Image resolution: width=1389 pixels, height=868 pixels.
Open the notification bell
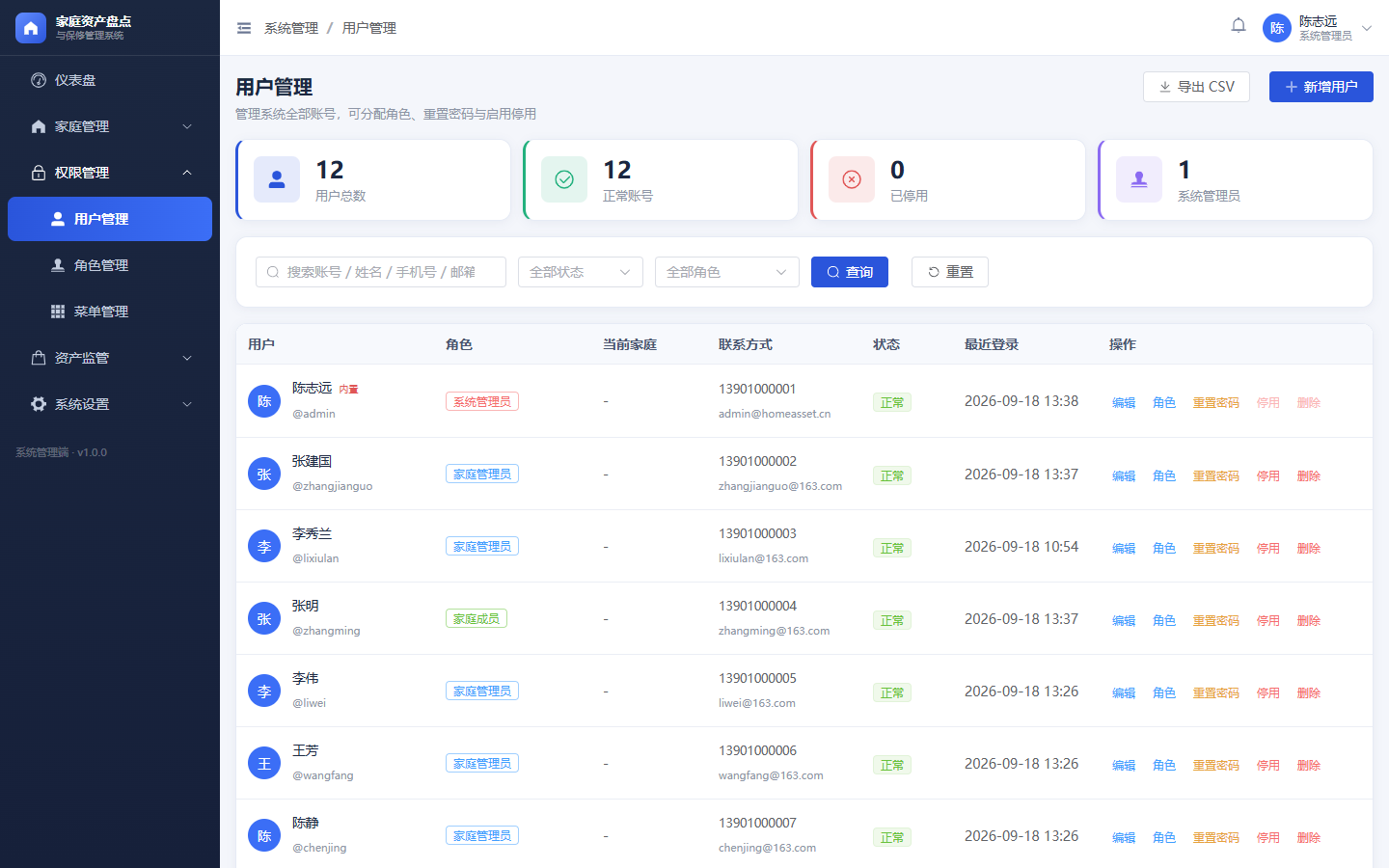tap(1239, 26)
